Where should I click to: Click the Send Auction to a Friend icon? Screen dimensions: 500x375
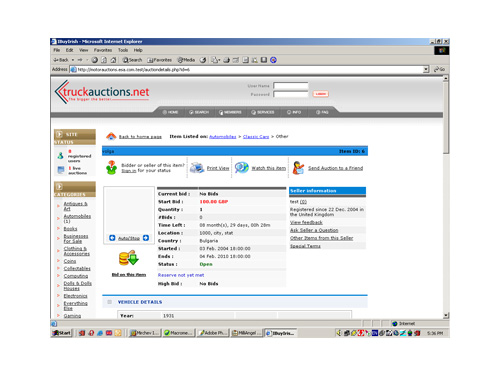pos(298,168)
